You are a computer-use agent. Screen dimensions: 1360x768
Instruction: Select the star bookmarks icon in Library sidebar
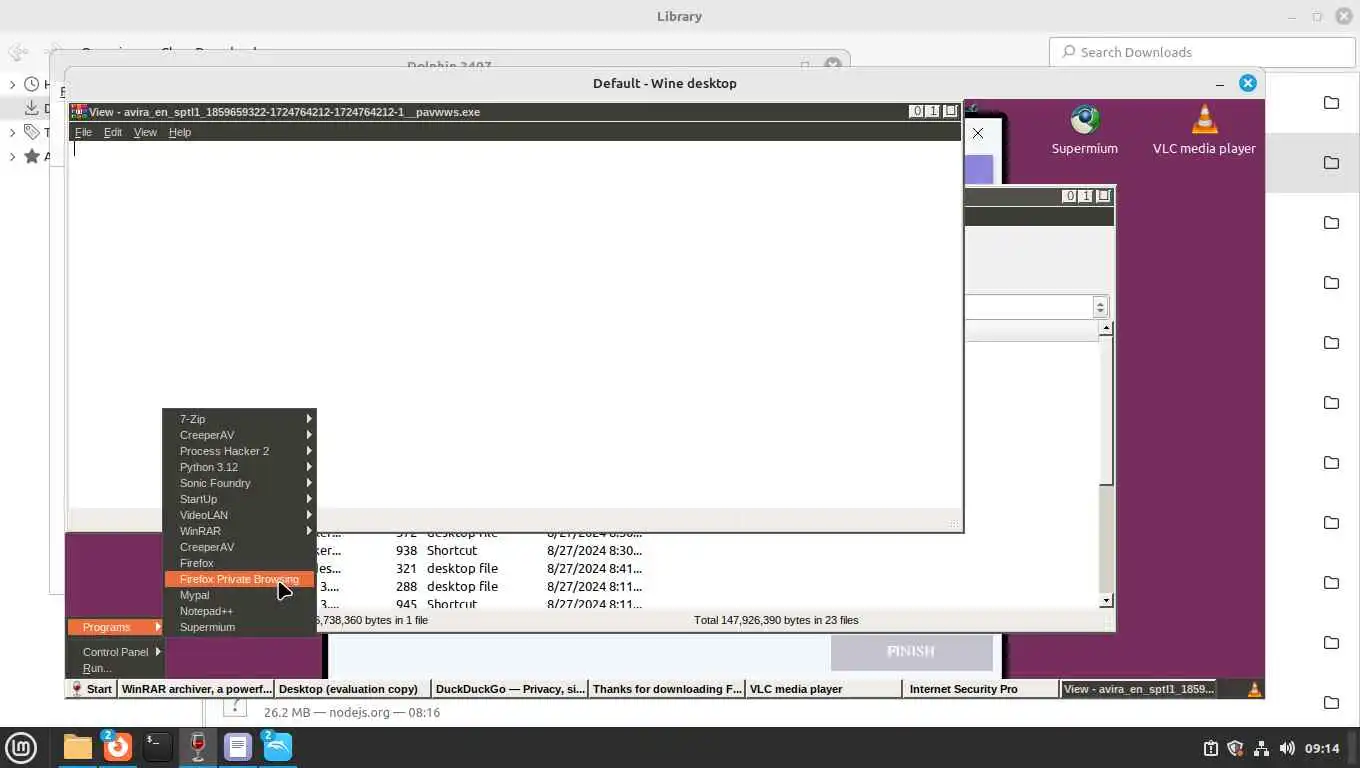point(32,156)
